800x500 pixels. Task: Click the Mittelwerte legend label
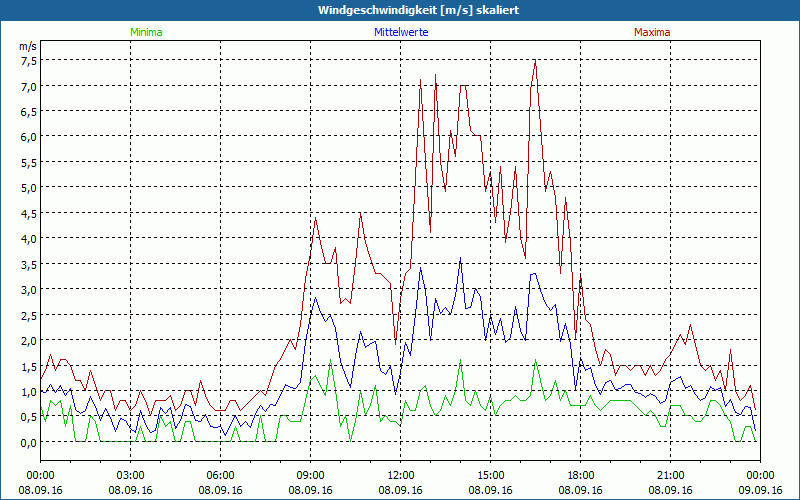tap(401, 32)
